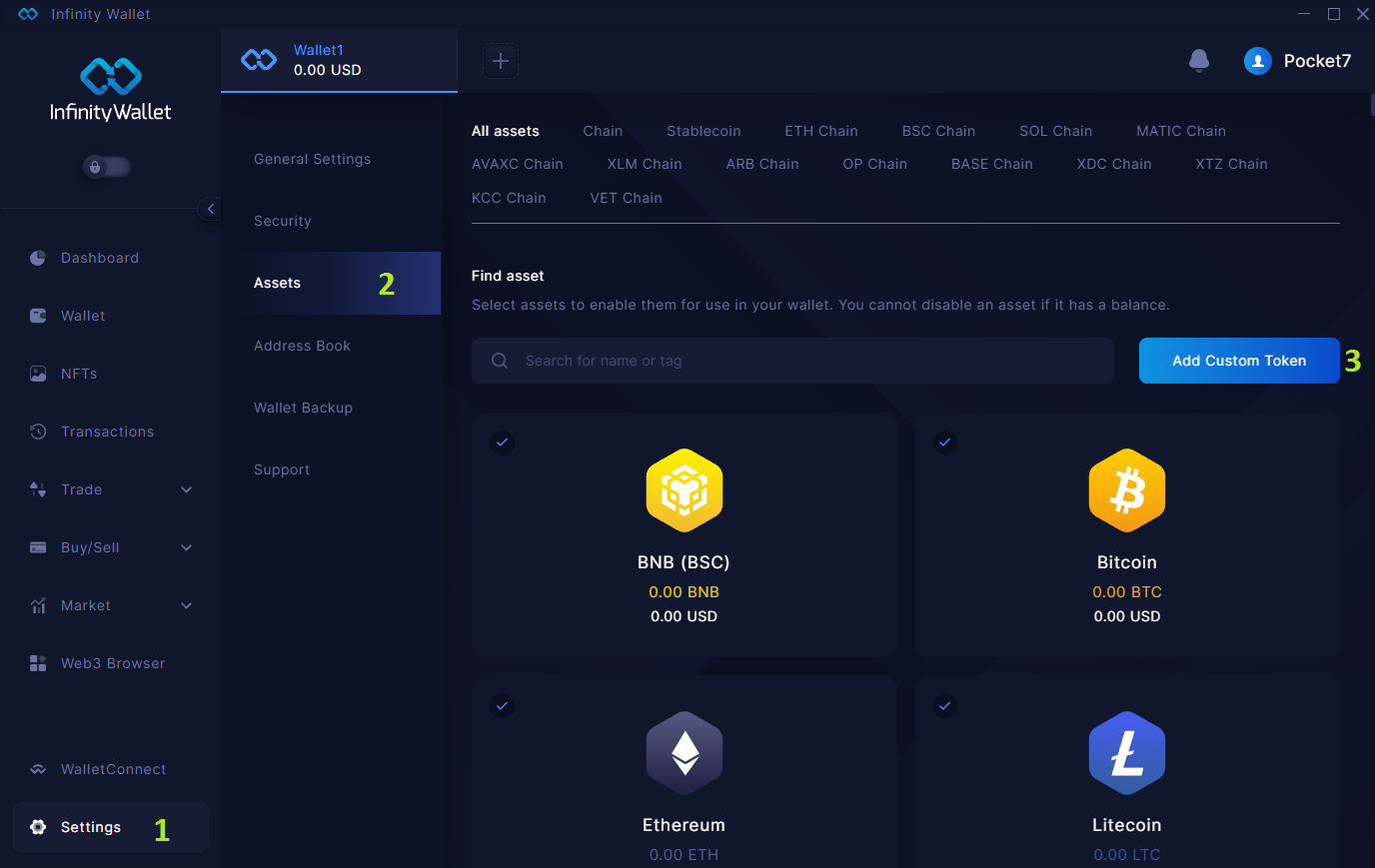Click the Bitcoin coin icon
The image size is (1375, 868).
point(1127,490)
